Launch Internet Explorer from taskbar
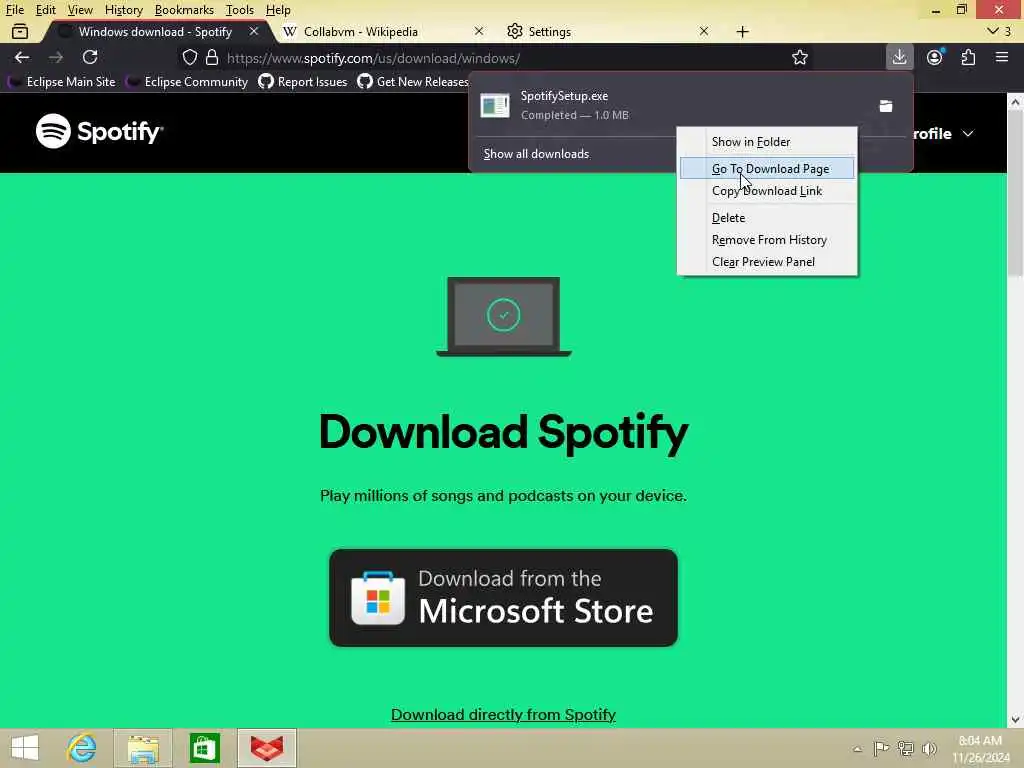The image size is (1024, 768). 82,748
